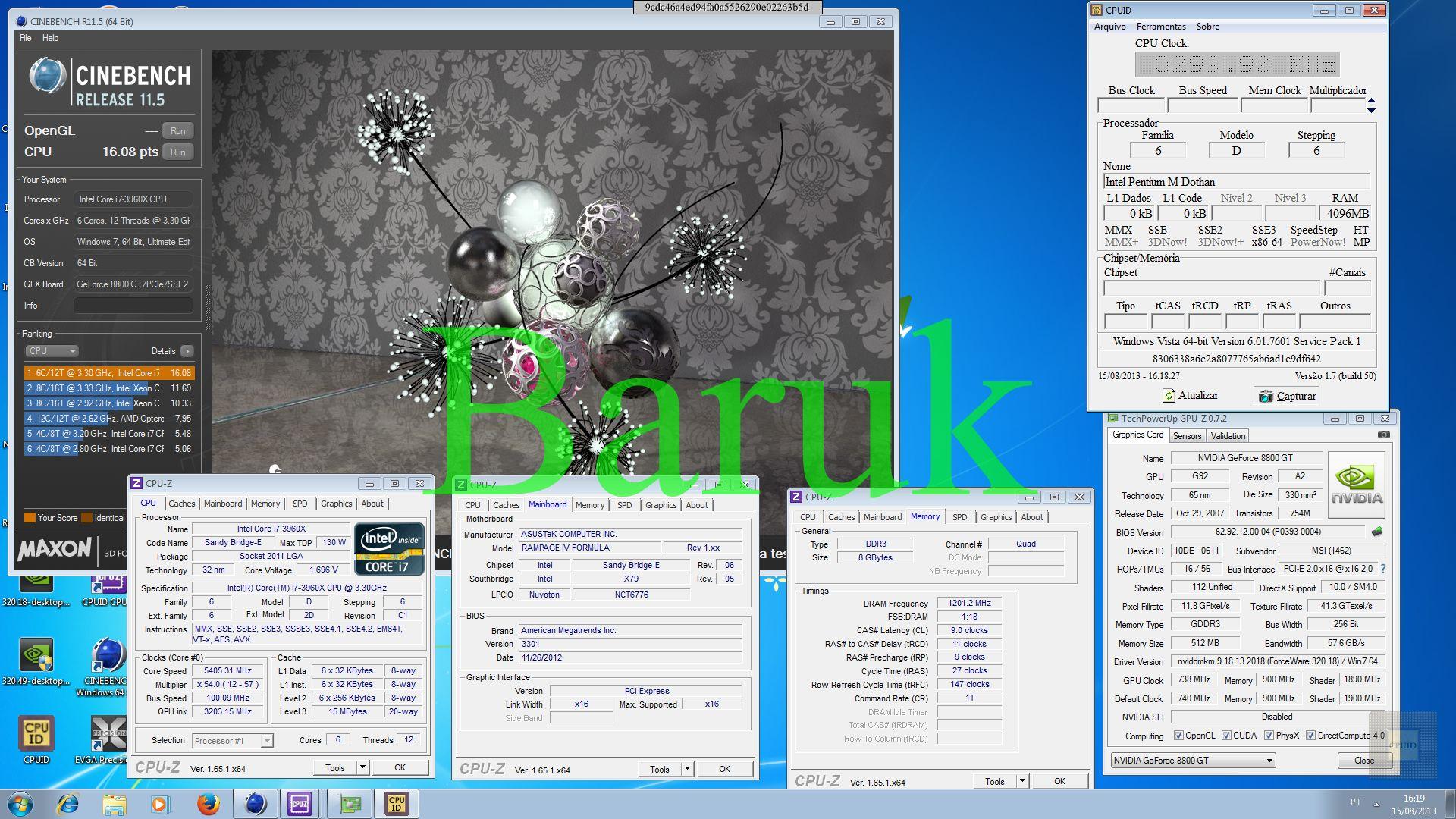This screenshot has width=1456, height=819.
Task: Open Graphics tab in CPU-Z Mainboard window
Action: coord(661,505)
